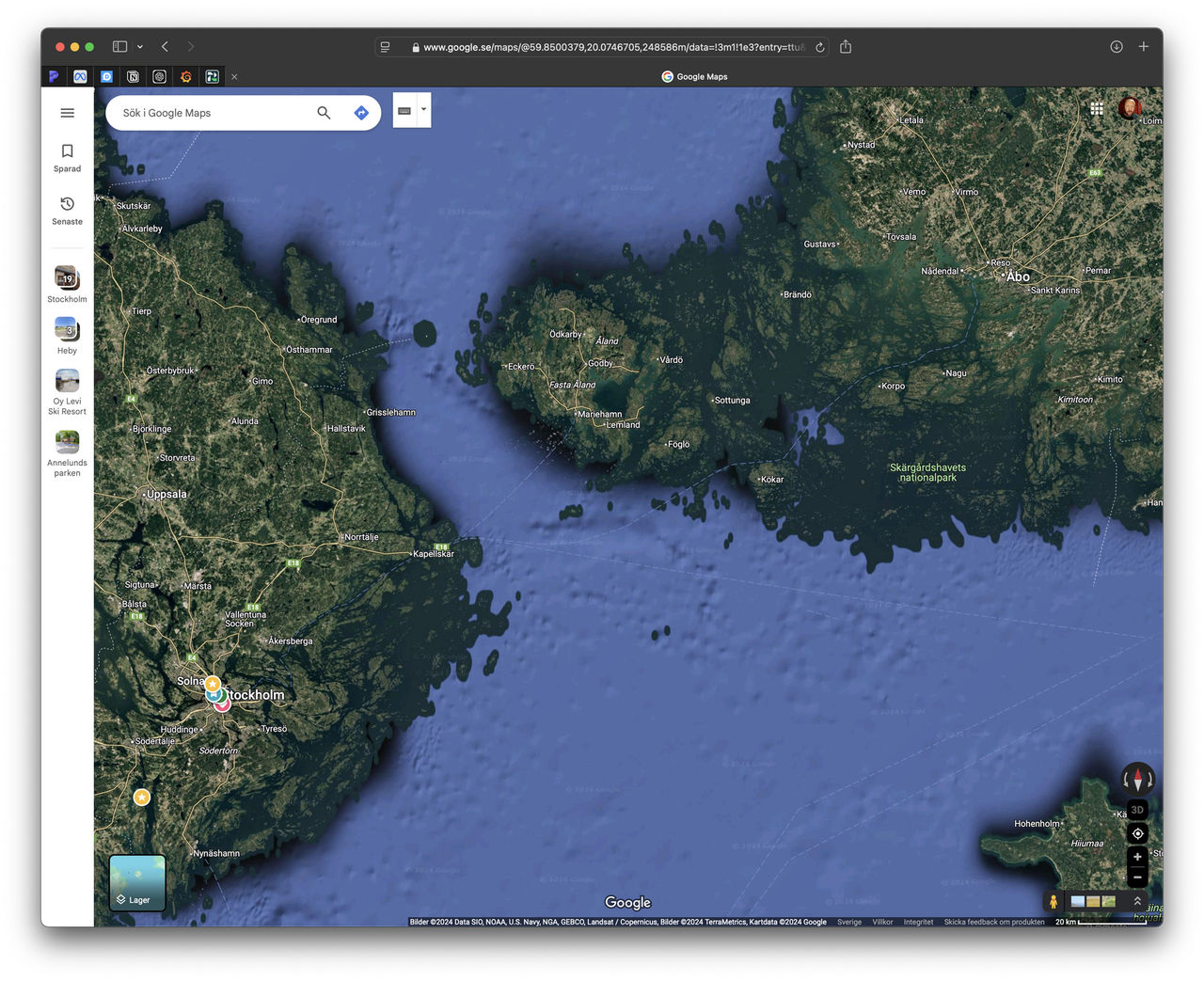Open the input tools dropdown arrow
Viewport: 1204px width, 981px height.
[x=423, y=109]
